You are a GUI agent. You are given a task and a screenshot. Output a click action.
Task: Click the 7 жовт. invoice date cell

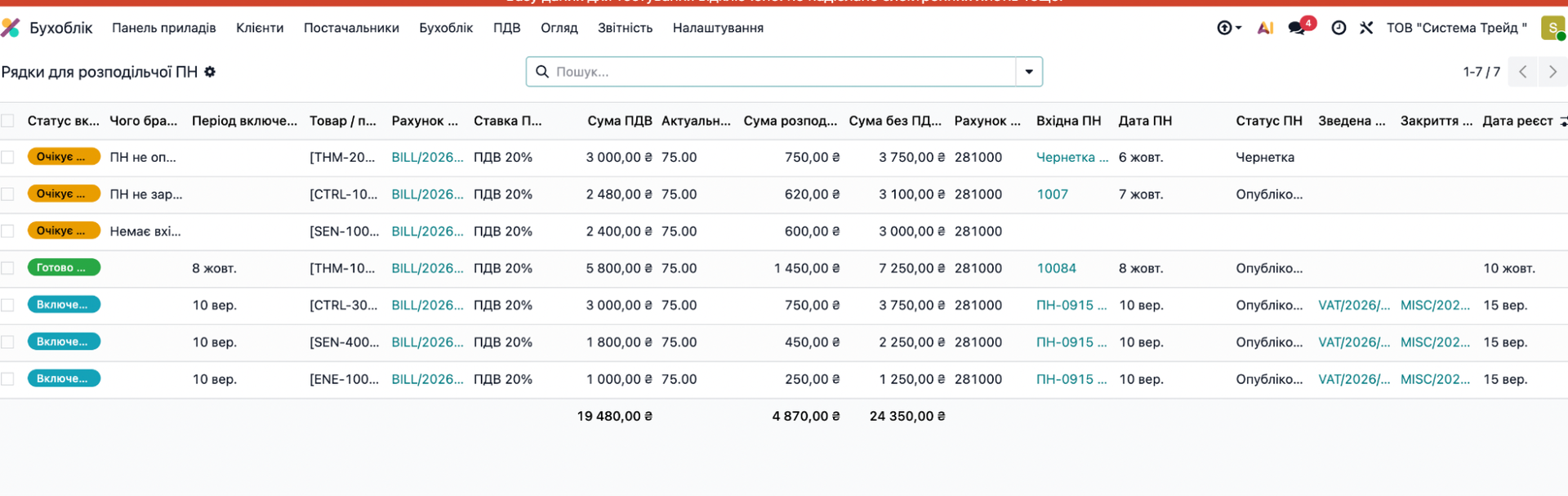pos(1141,194)
